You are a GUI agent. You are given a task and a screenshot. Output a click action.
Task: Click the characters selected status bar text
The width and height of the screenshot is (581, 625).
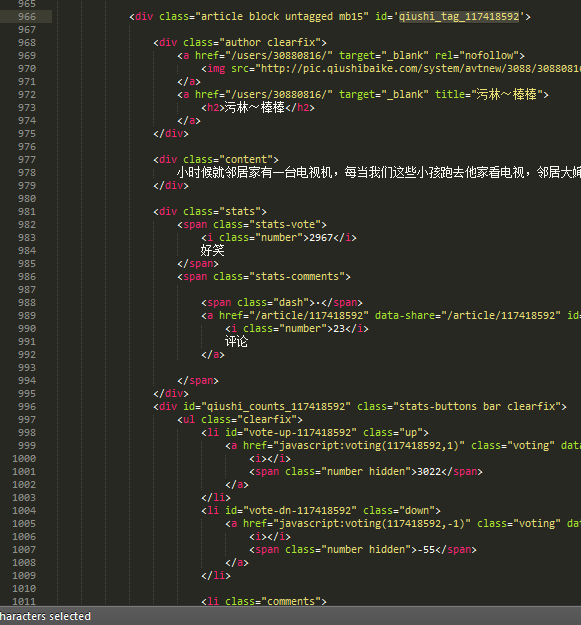point(45,616)
